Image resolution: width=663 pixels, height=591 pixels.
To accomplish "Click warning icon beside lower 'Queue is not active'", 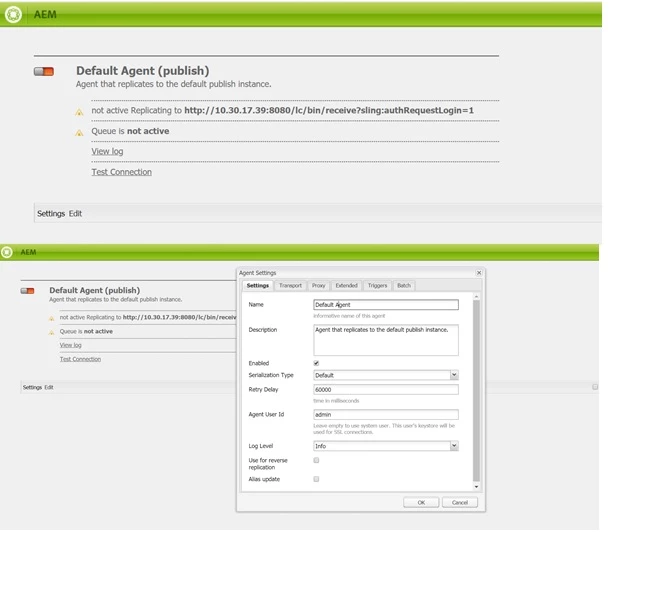I will [51, 332].
